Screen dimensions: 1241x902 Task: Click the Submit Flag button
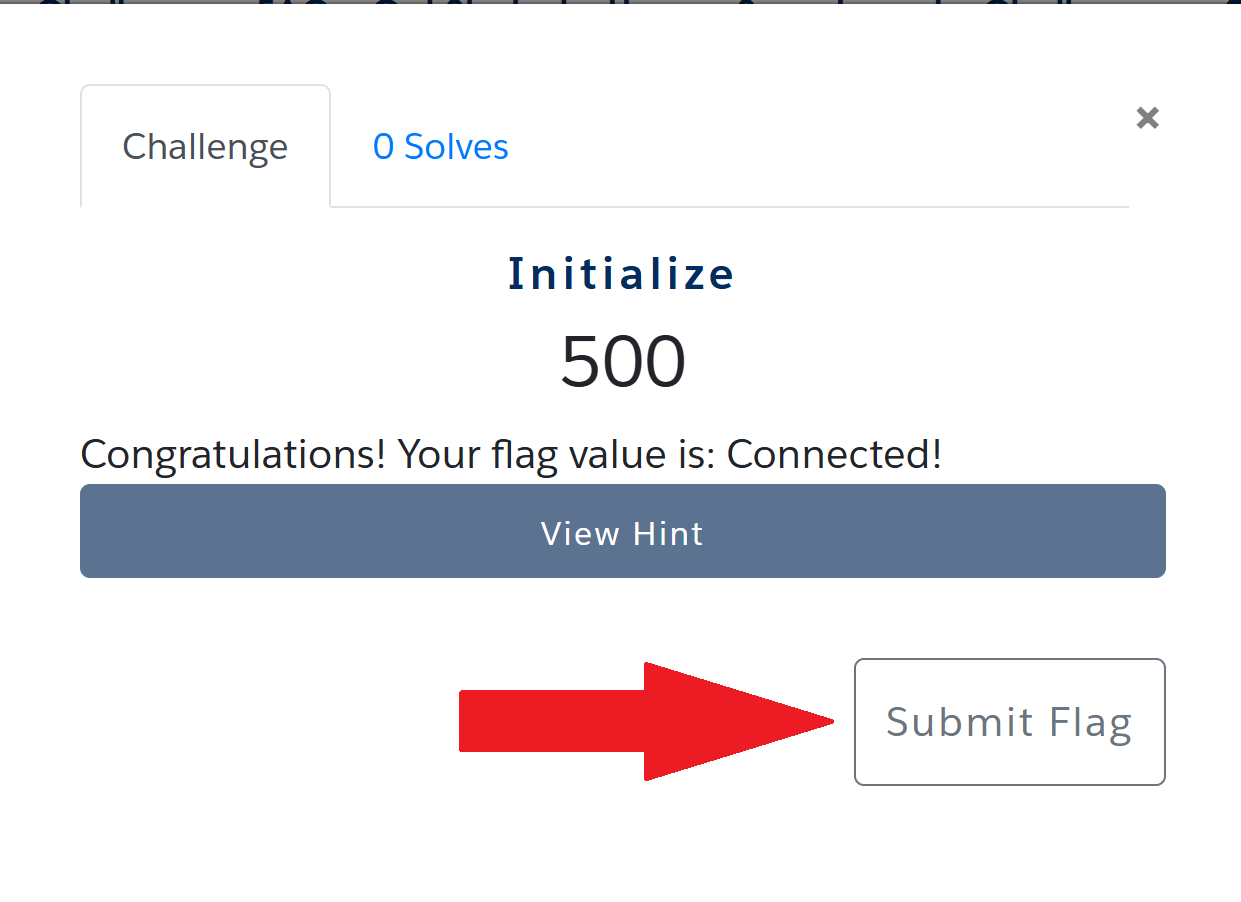click(1009, 722)
